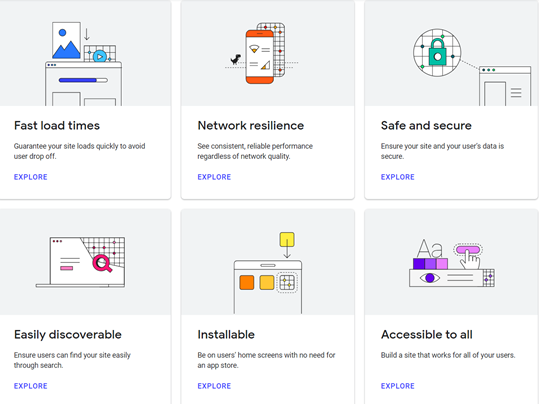
Task: Open EXPLORE link under Fast load times
Action: (x=31, y=177)
